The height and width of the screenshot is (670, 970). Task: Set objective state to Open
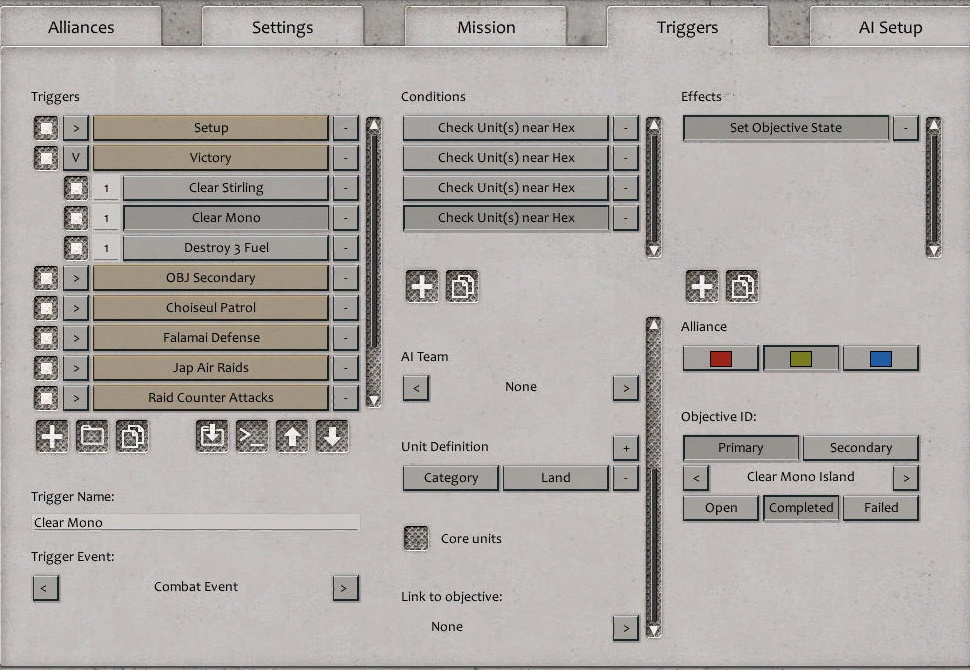721,508
